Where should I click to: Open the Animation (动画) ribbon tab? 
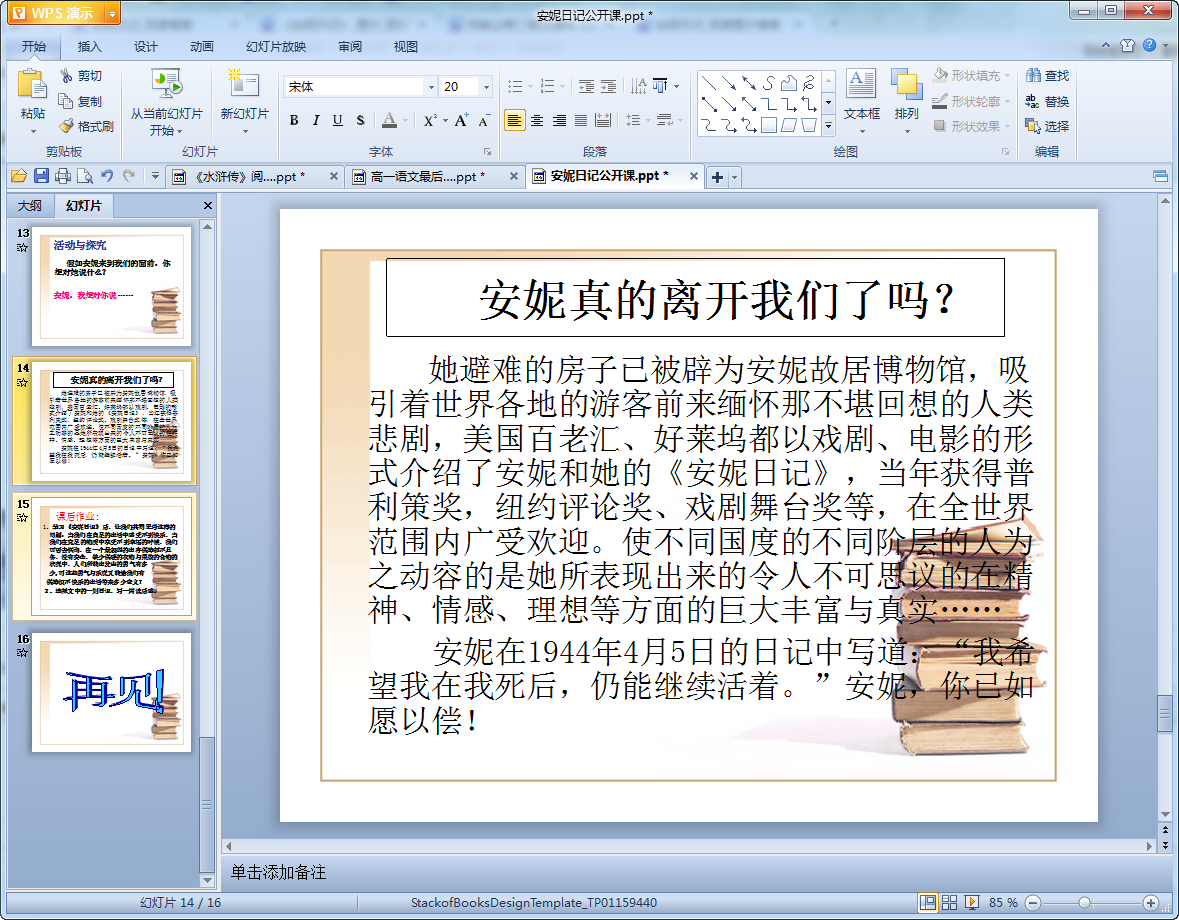coord(202,47)
